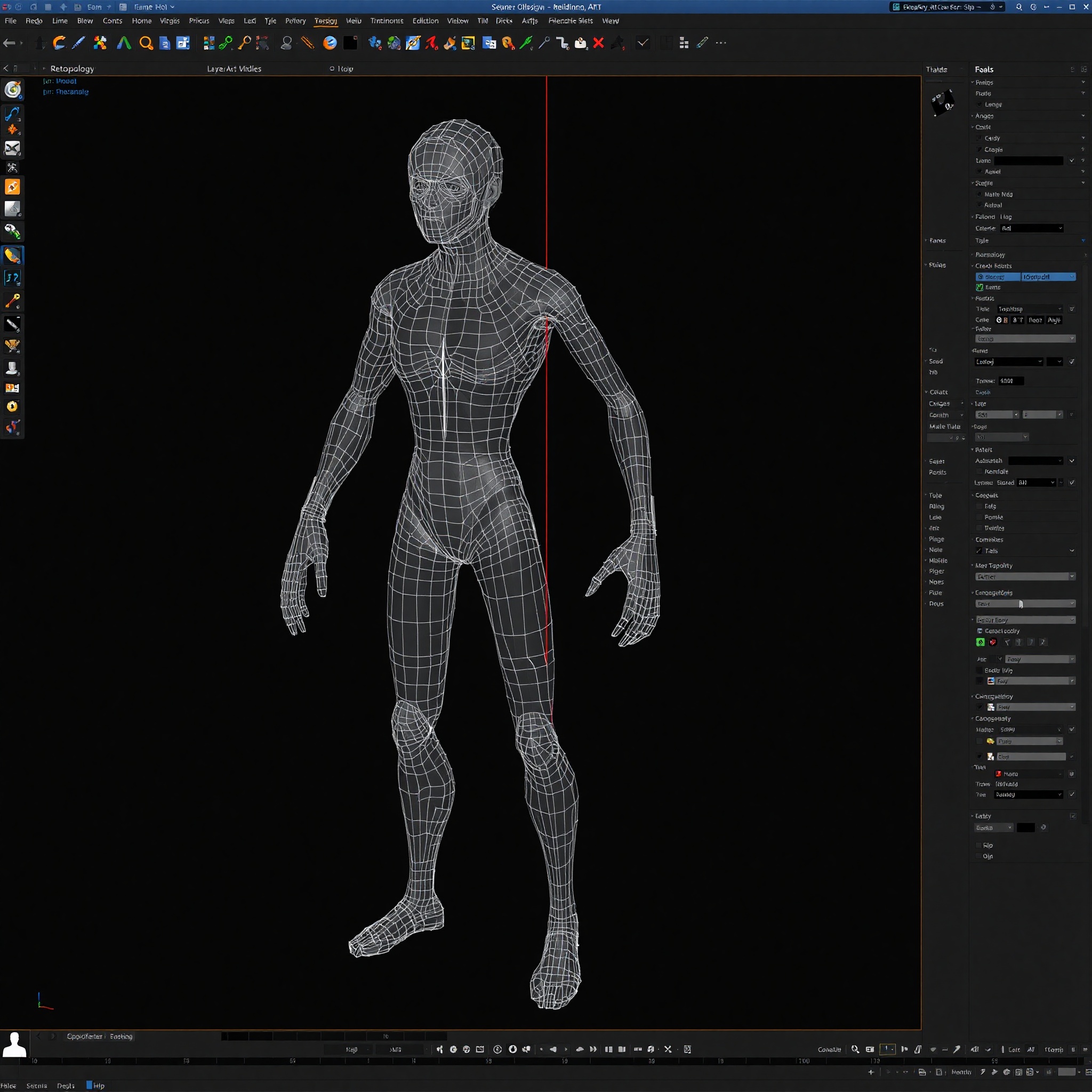The image size is (1092, 1092).
Task: Open the File menu
Action: click(x=10, y=21)
